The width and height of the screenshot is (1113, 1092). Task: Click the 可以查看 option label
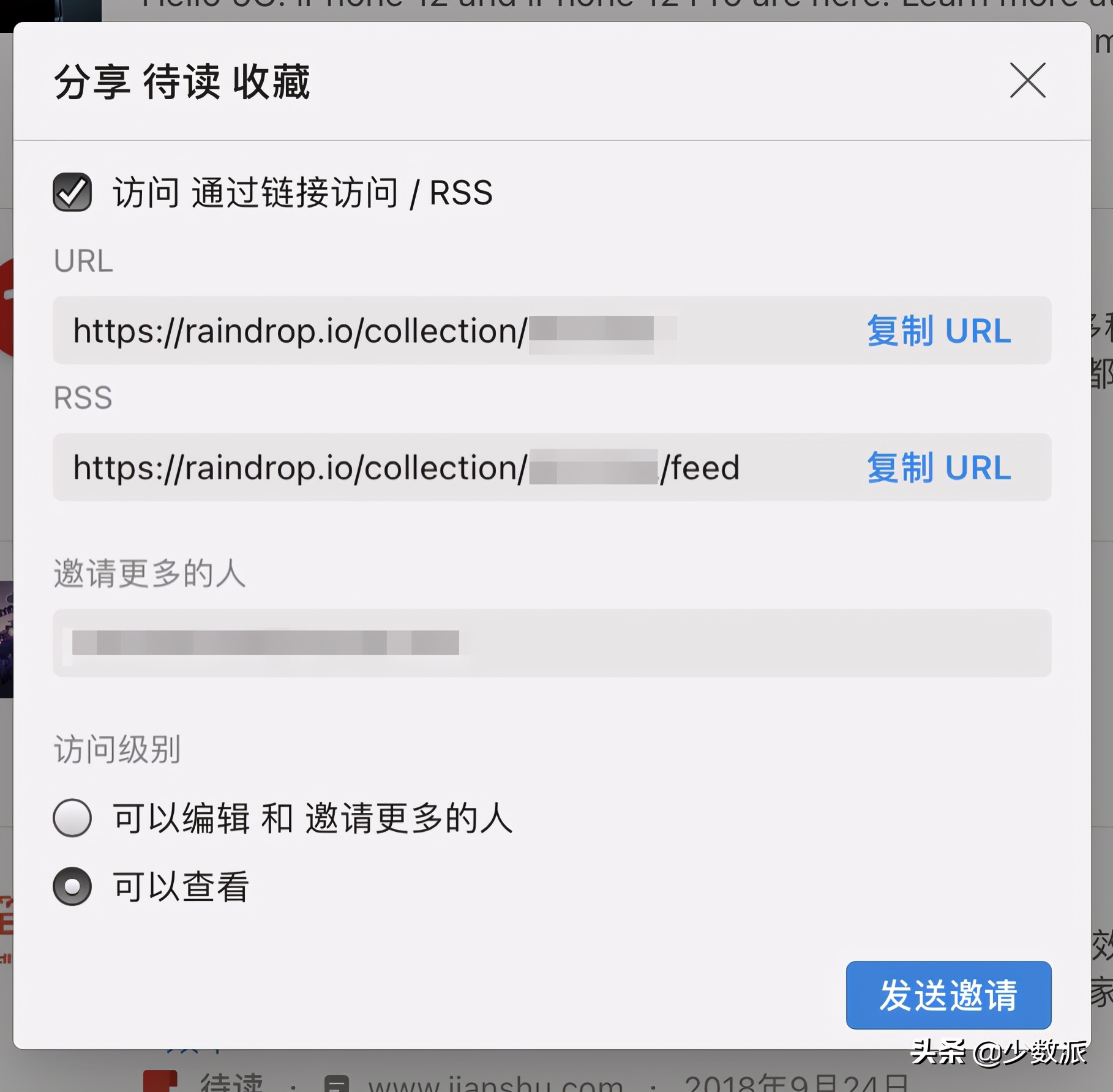point(181,886)
